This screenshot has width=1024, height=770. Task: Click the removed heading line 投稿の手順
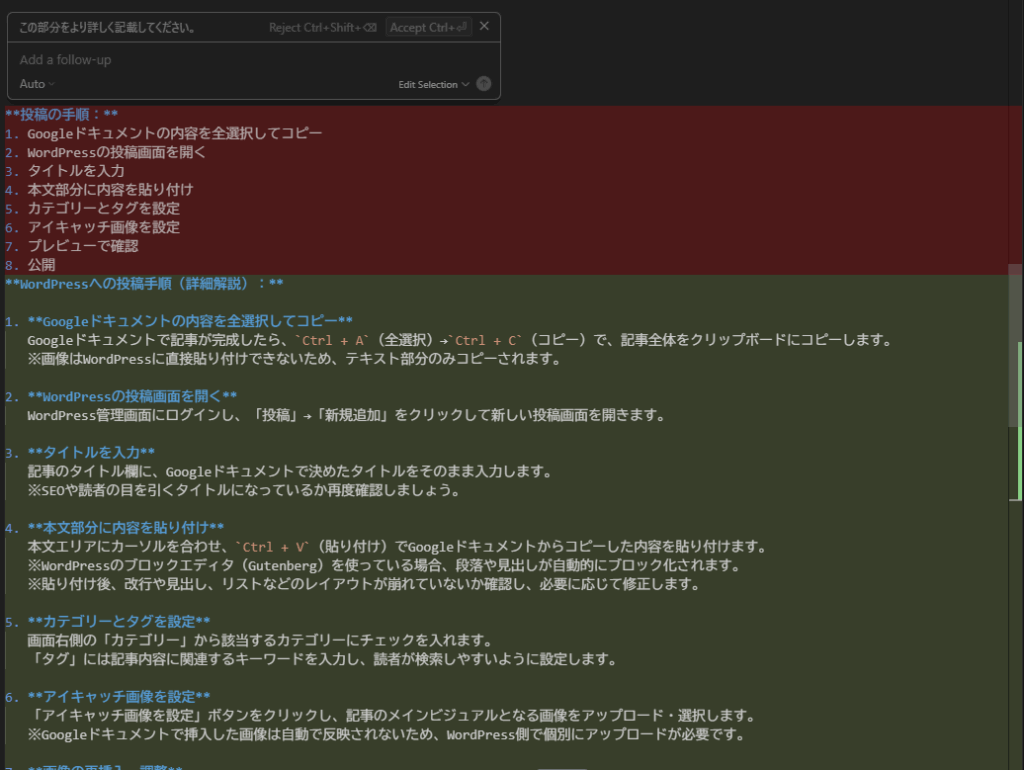(x=62, y=114)
